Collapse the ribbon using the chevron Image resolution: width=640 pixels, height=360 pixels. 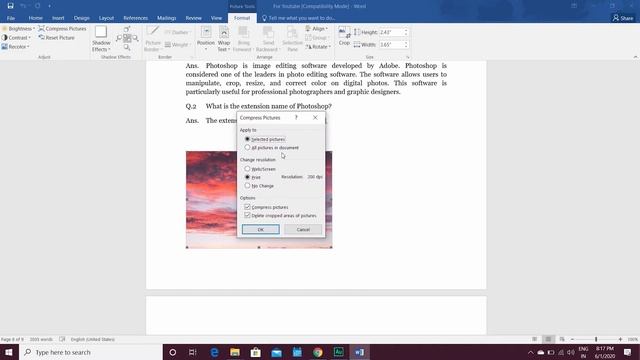coord(635,57)
